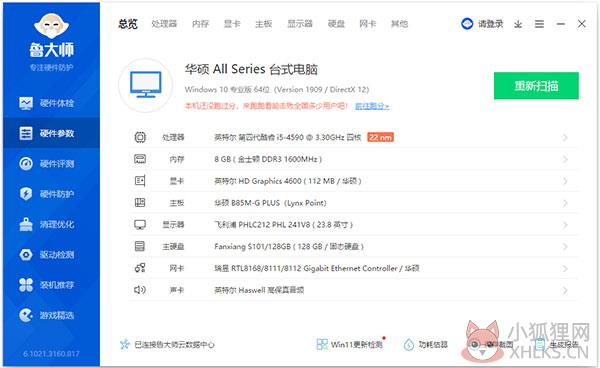Click the 主硬盘 disk row icon
The width and height of the screenshot is (600, 368).
140,246
